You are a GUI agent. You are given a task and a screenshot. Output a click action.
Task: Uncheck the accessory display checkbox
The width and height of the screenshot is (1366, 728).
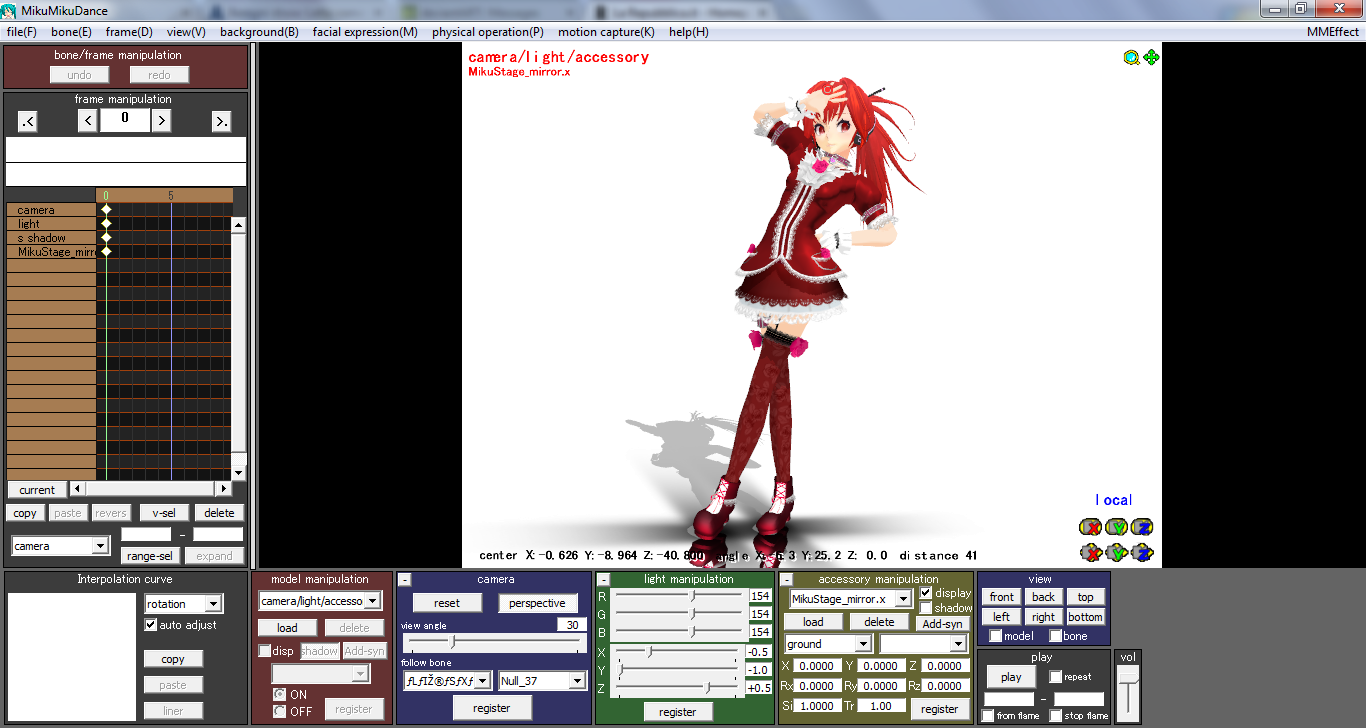[926, 592]
